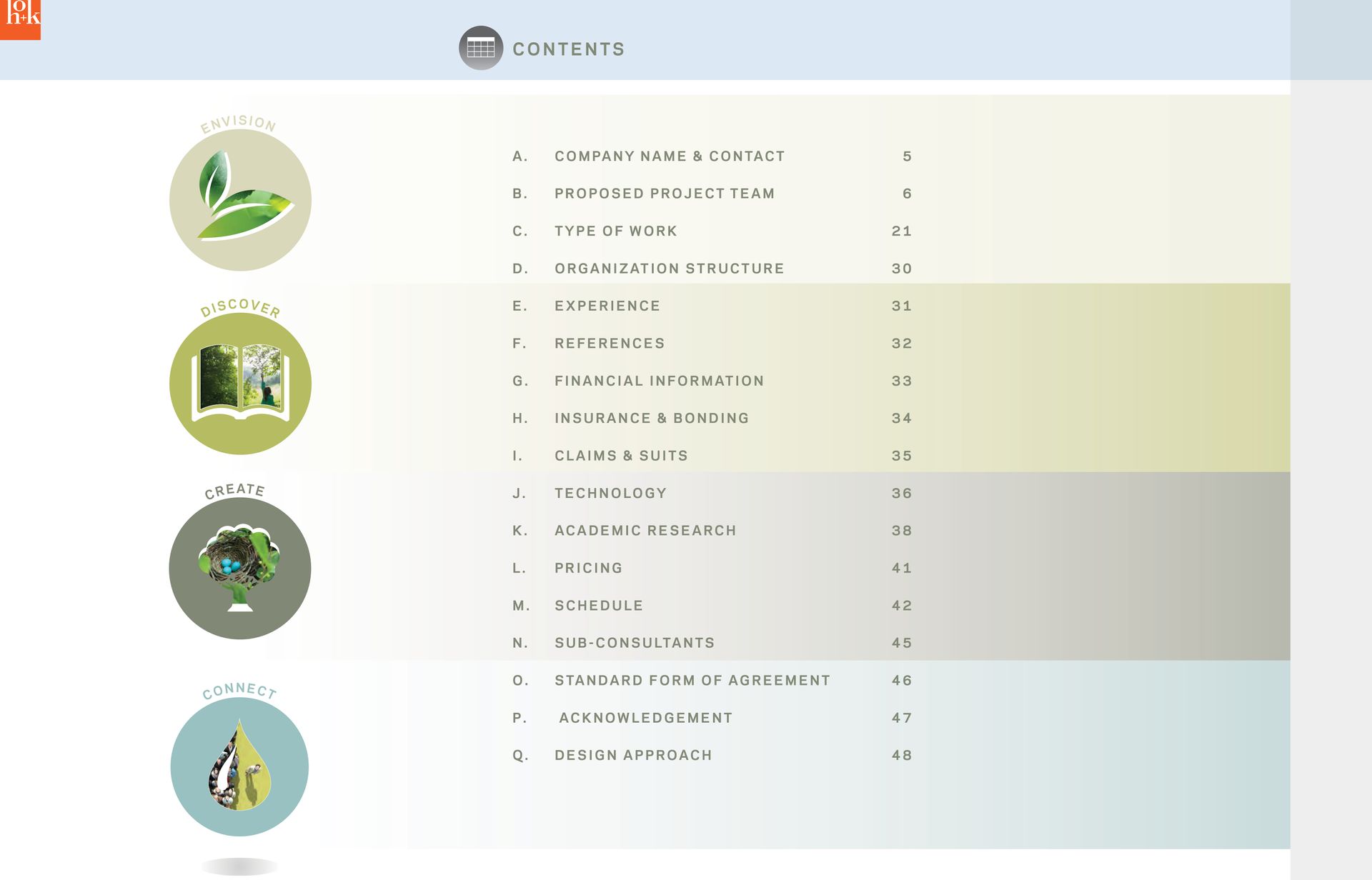The image size is (1372, 880).
Task: Go to Standard Form of Agreement
Action: point(692,681)
